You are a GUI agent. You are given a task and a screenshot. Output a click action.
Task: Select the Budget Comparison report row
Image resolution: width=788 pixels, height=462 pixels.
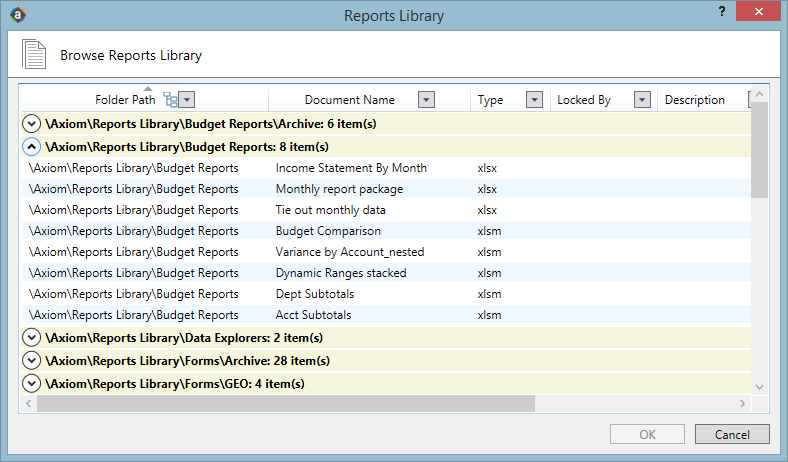386,231
